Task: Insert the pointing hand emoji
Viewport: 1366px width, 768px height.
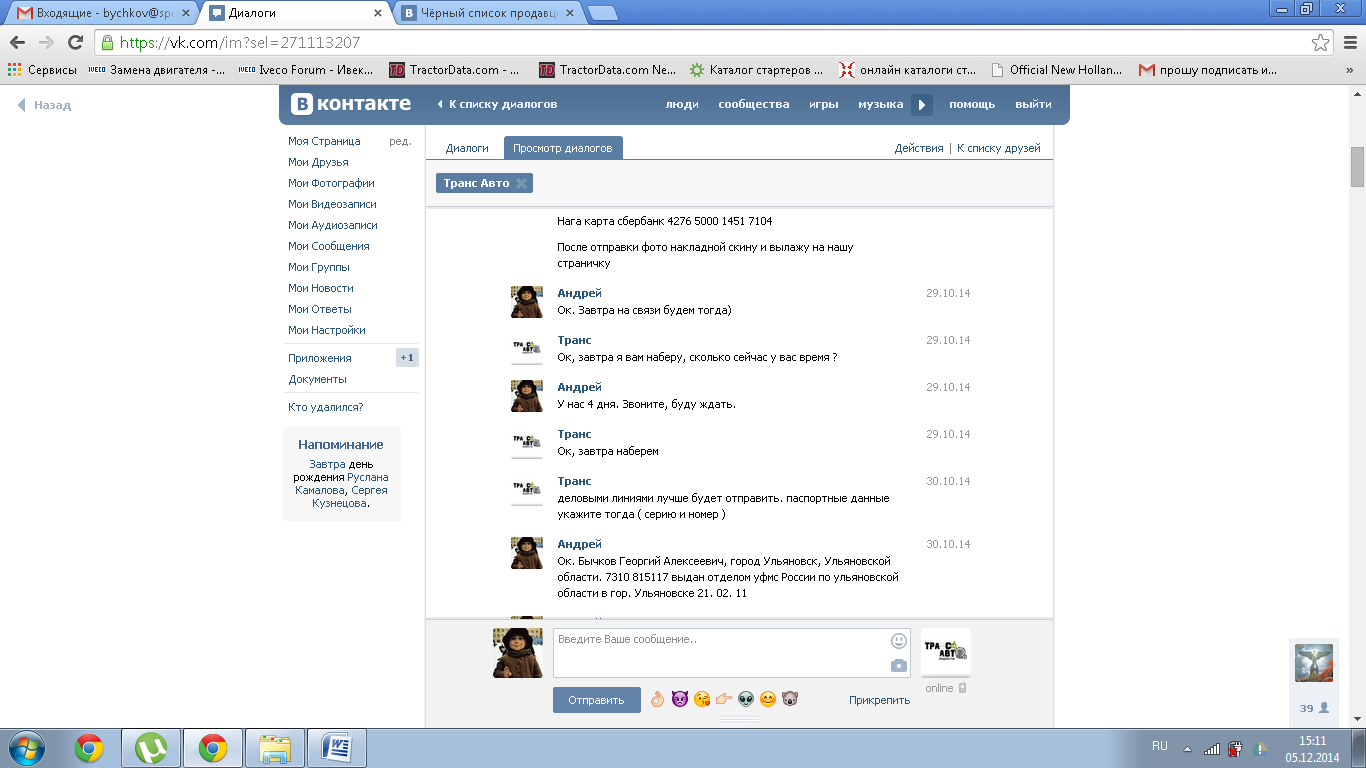Action: [724, 699]
